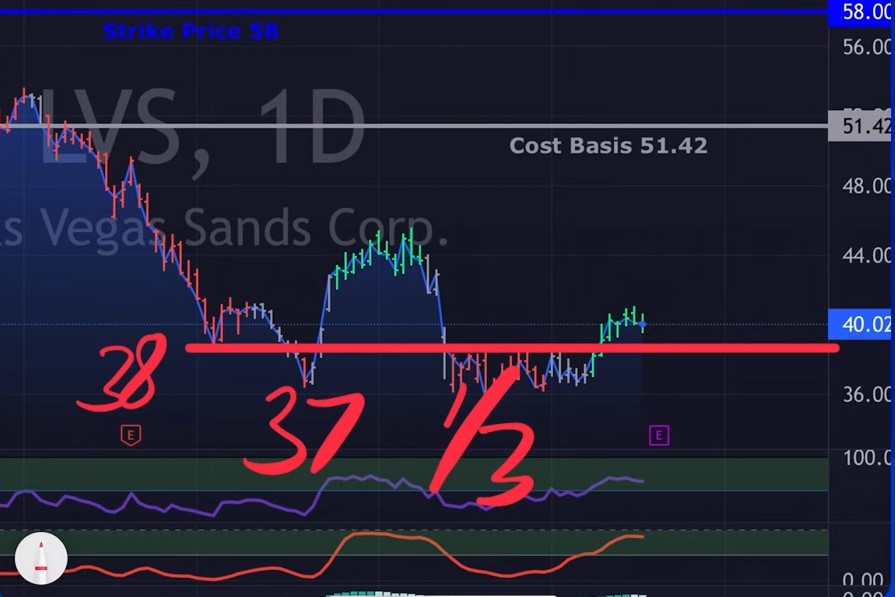The image size is (895, 597).
Task: Select the red pen annotation tool circle
Action: tap(41, 558)
